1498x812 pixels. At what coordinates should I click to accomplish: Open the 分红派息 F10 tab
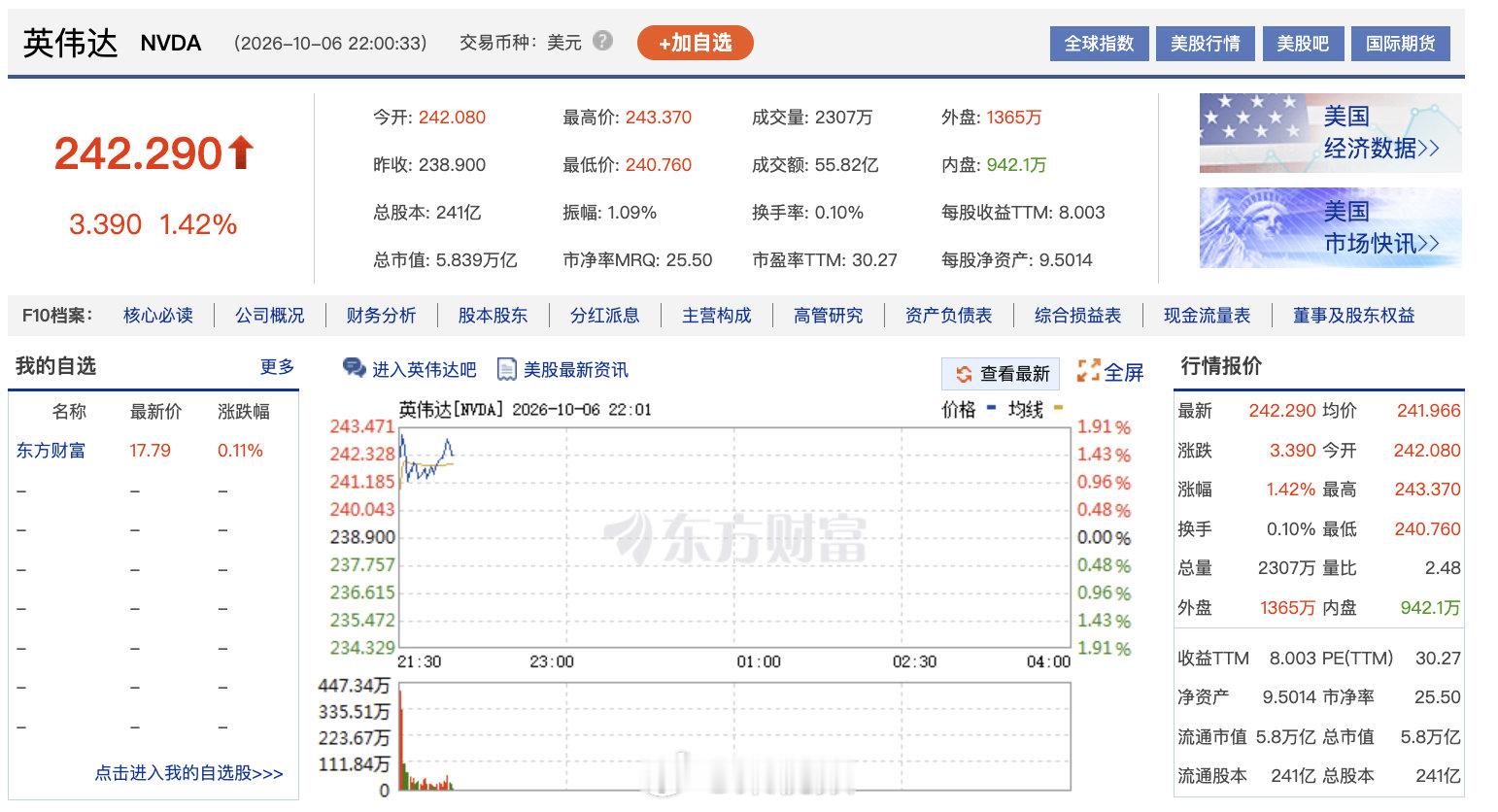[x=604, y=316]
